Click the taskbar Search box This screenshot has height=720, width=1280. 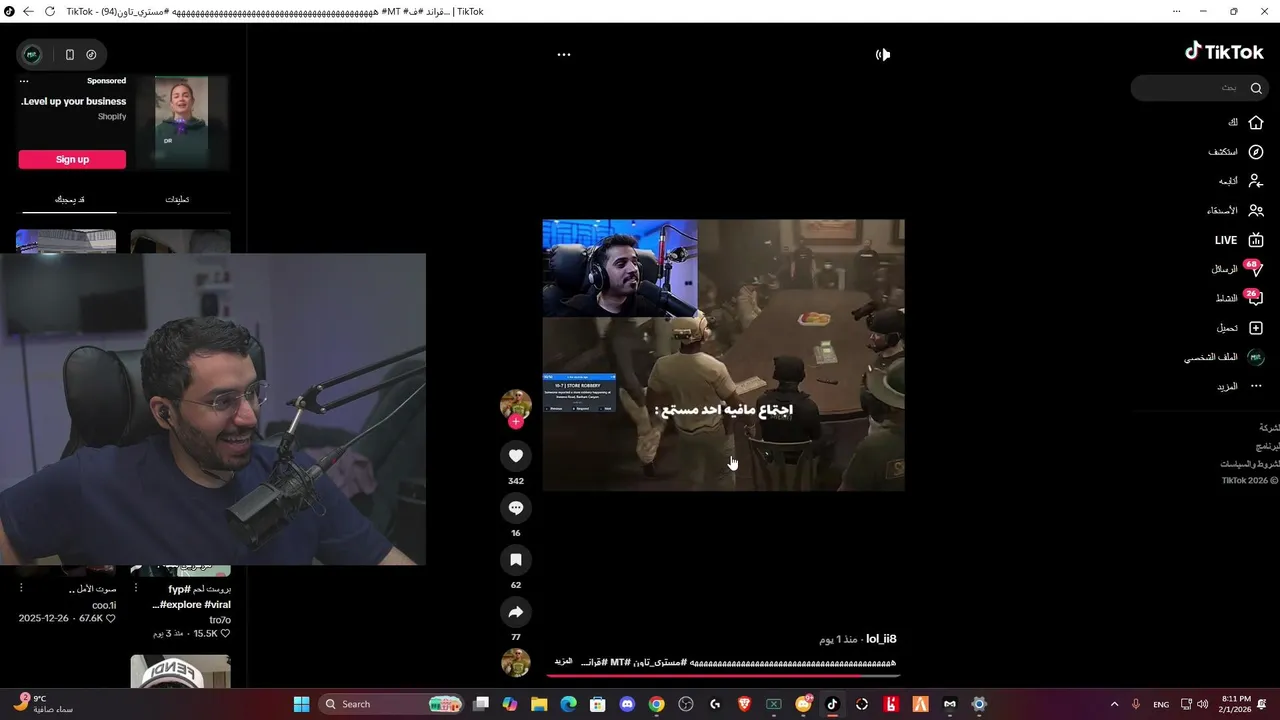coord(393,704)
